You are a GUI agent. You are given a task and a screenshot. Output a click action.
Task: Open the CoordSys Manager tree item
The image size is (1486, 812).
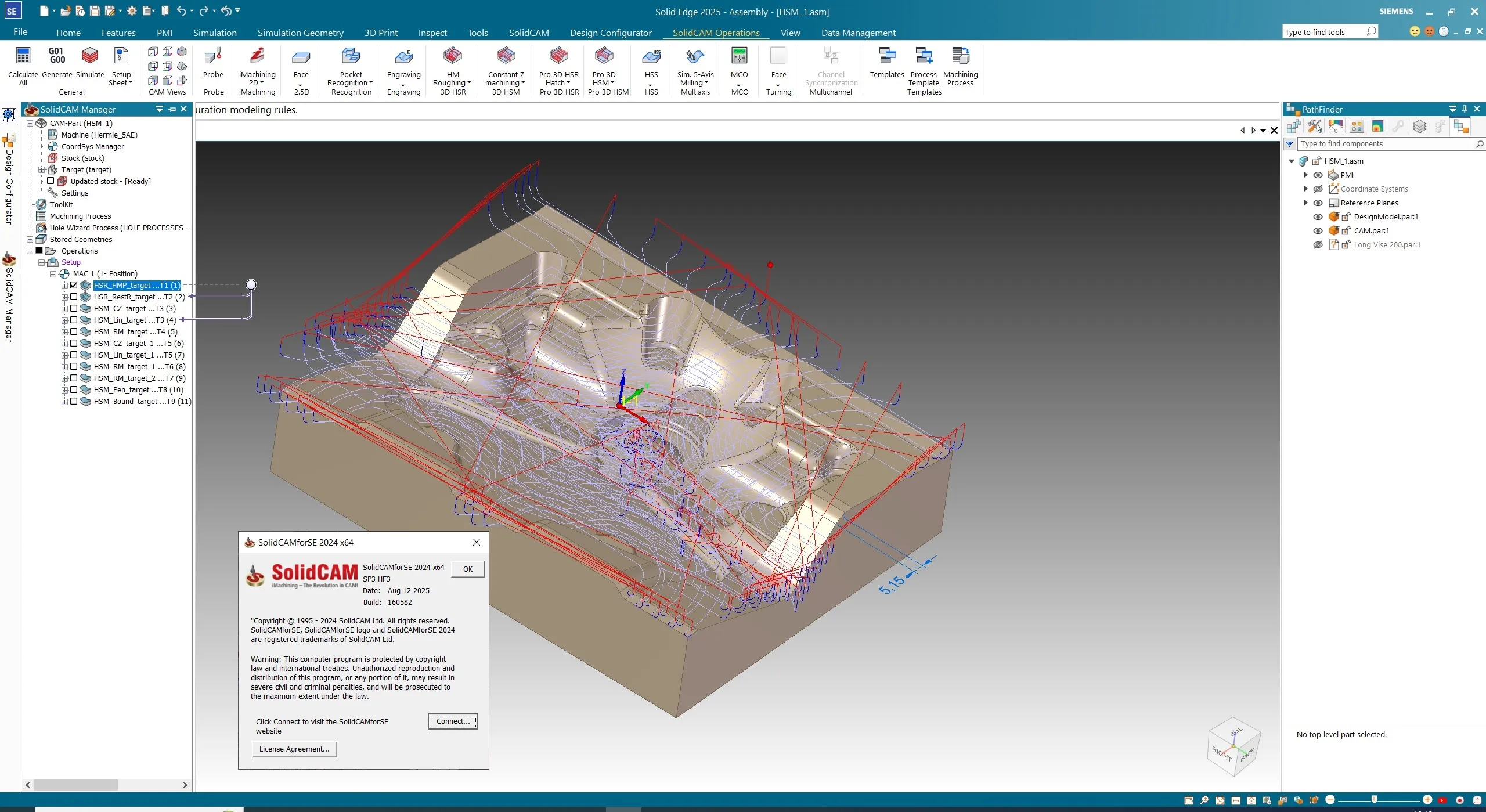click(92, 146)
